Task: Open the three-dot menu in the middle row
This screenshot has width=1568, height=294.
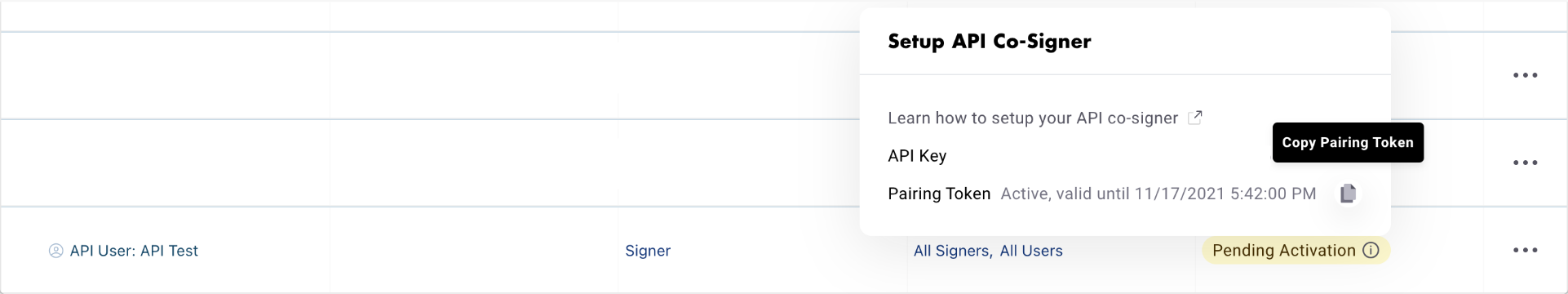Action: [1526, 163]
